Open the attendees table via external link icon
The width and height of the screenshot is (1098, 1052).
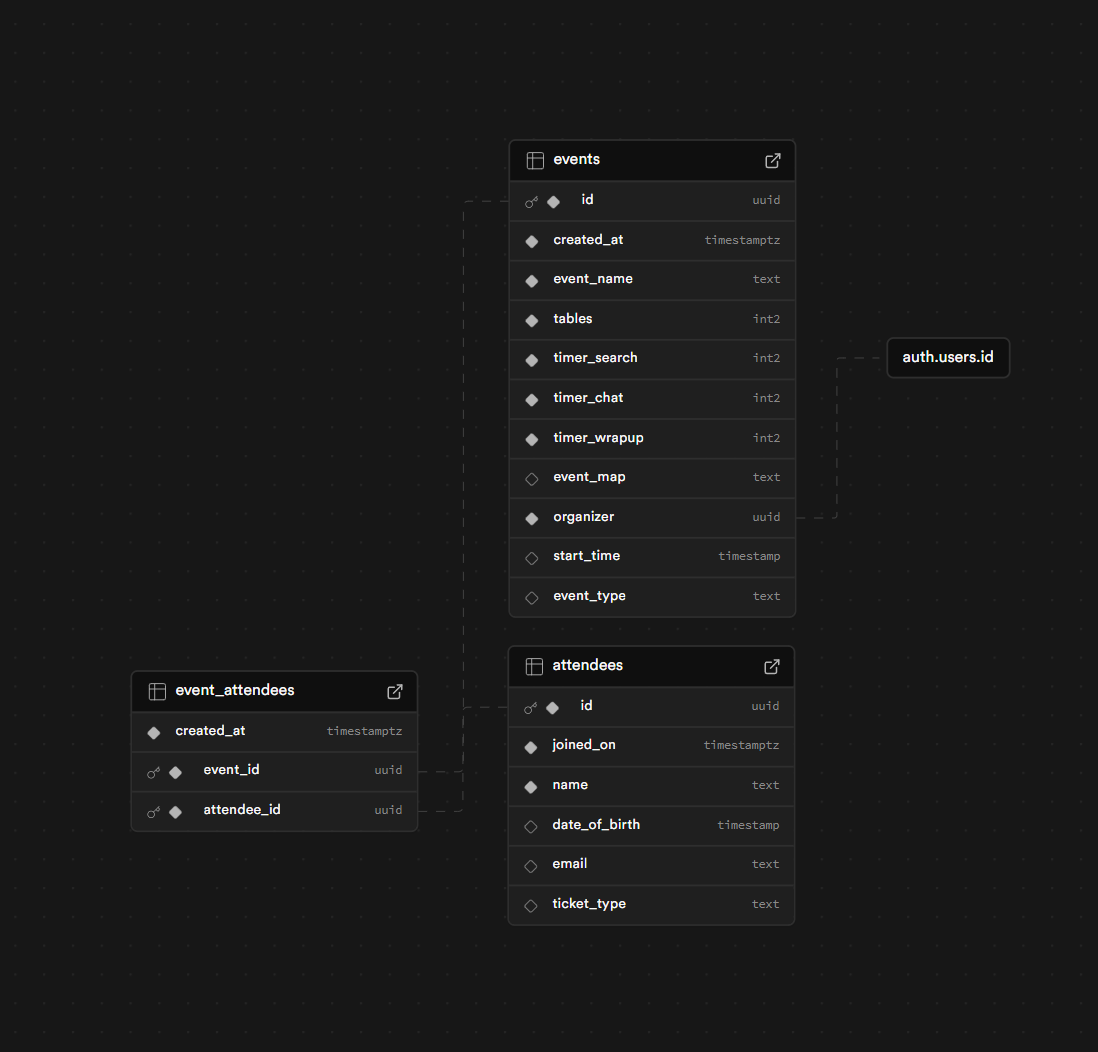(x=772, y=666)
